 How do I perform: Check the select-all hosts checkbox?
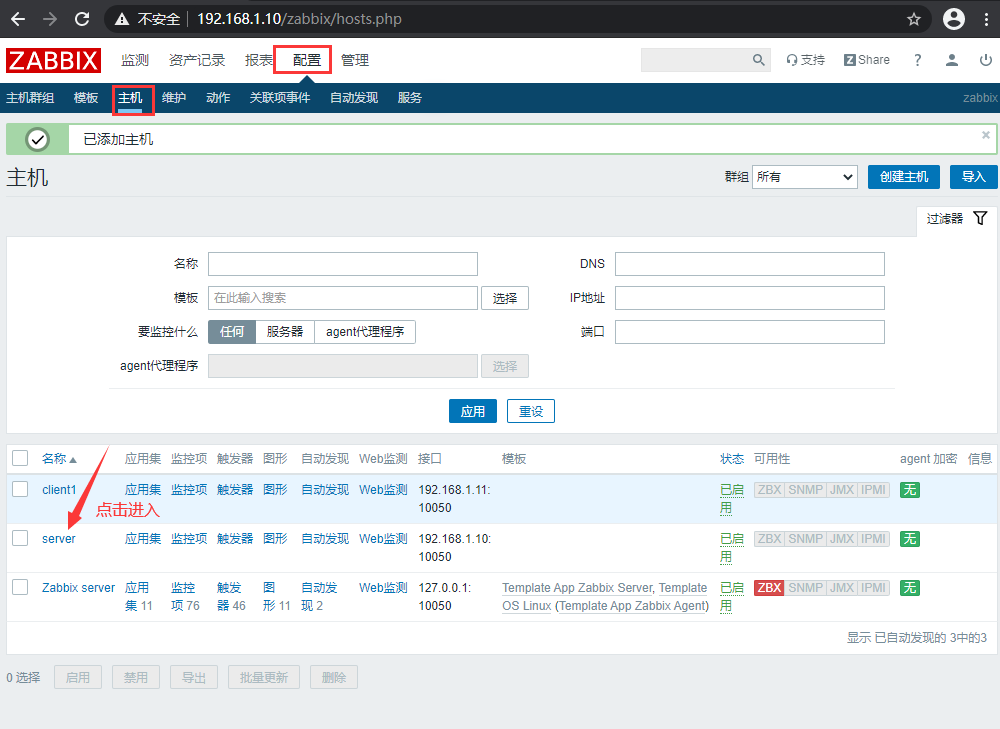pos(20,458)
